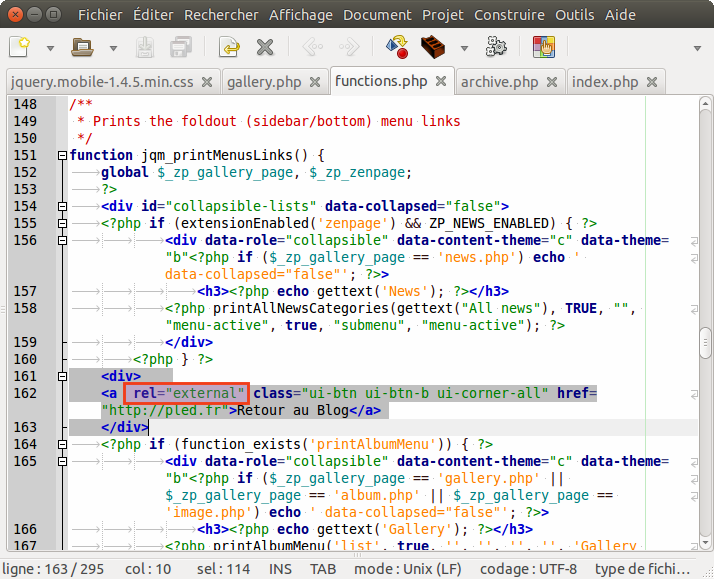Click the 'http://pled.fr' URL string
Screen dimensions: 714x579
pos(165,410)
